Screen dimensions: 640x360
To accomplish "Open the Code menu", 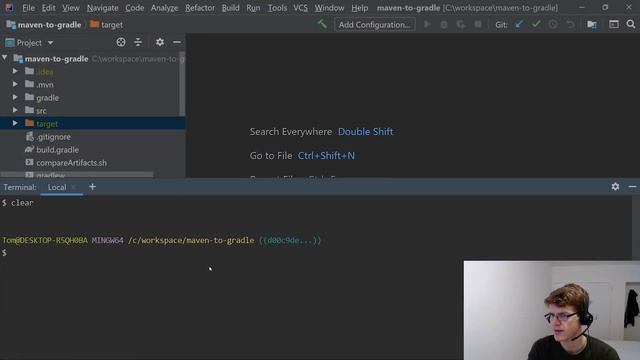I will point(134,8).
